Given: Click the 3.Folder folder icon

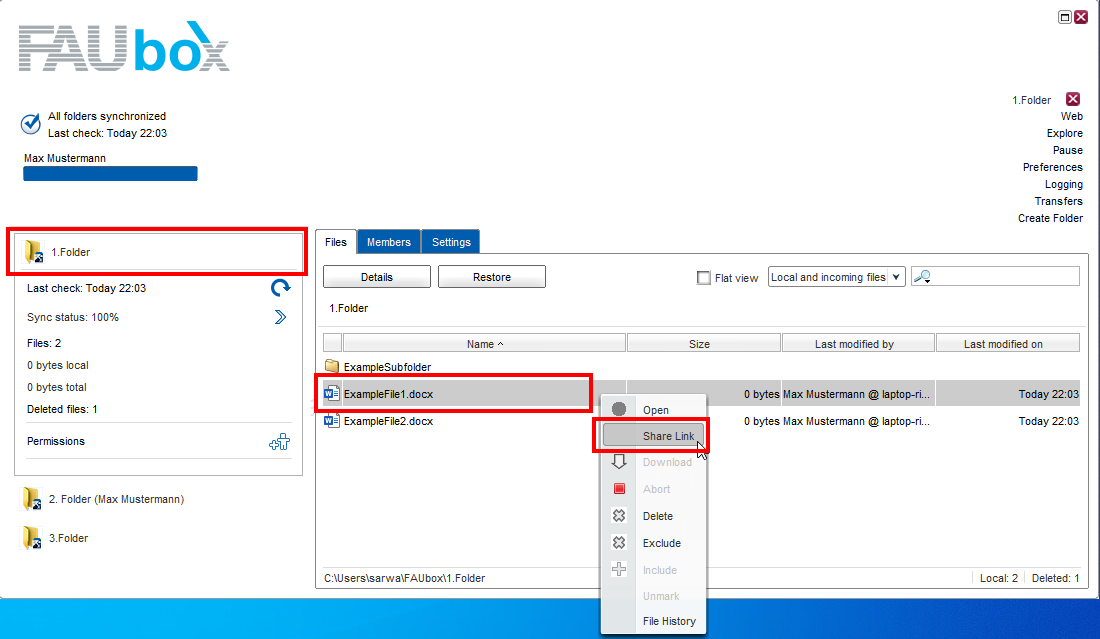Looking at the screenshot, I should tap(32, 538).
